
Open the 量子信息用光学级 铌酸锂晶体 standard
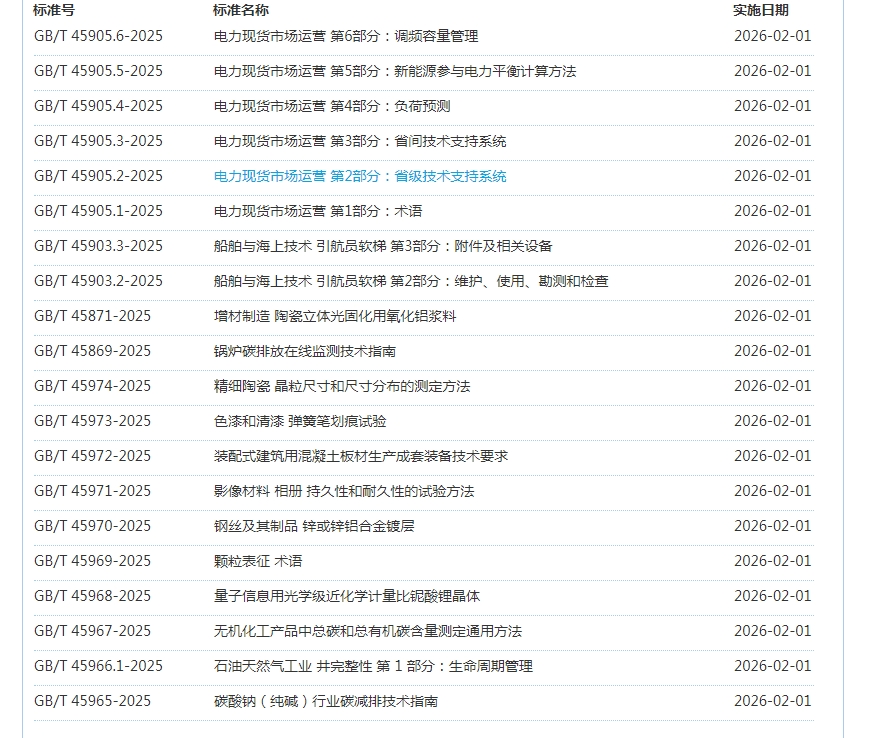347,596
